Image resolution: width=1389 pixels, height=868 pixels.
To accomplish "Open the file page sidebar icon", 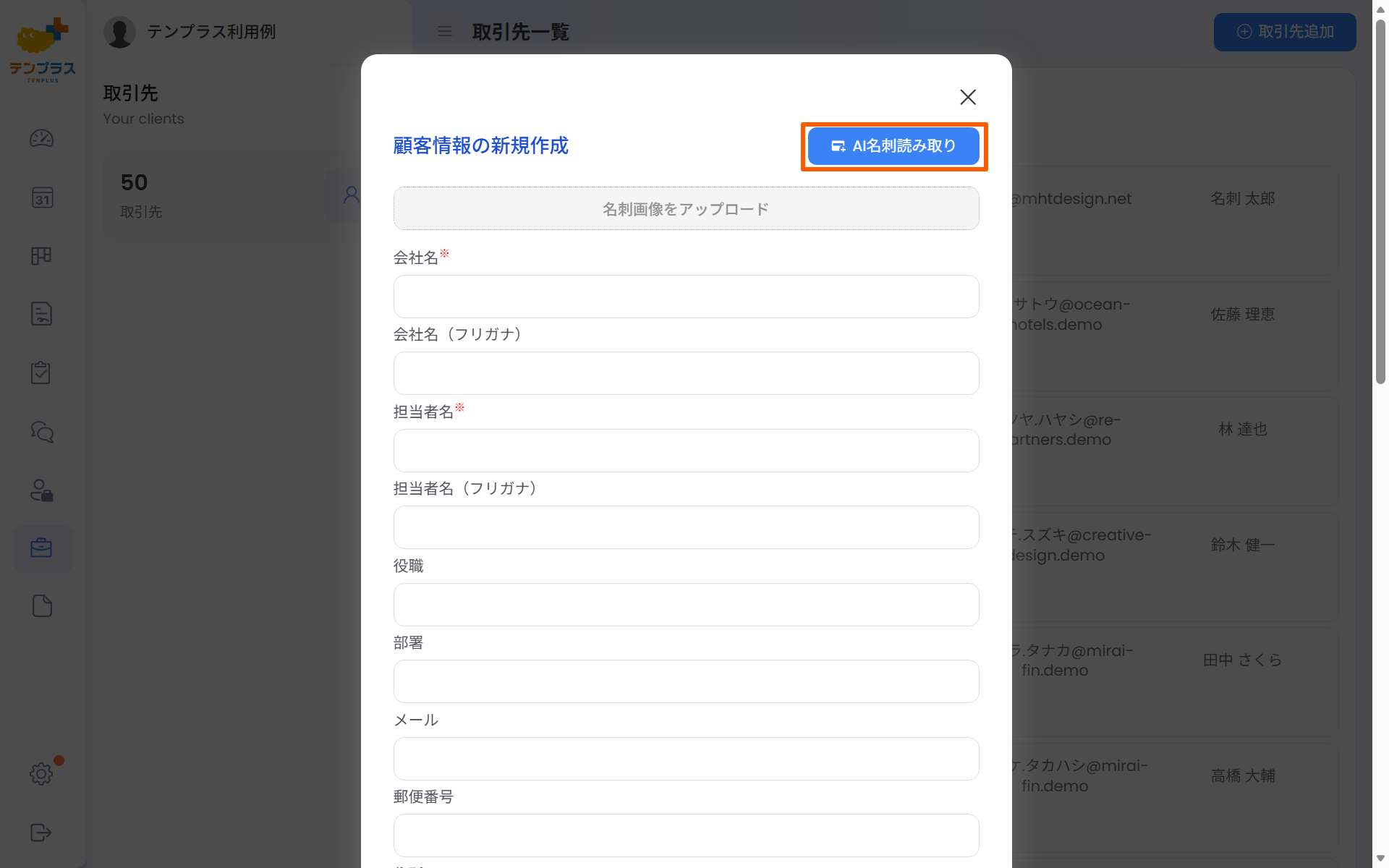I will (x=42, y=606).
